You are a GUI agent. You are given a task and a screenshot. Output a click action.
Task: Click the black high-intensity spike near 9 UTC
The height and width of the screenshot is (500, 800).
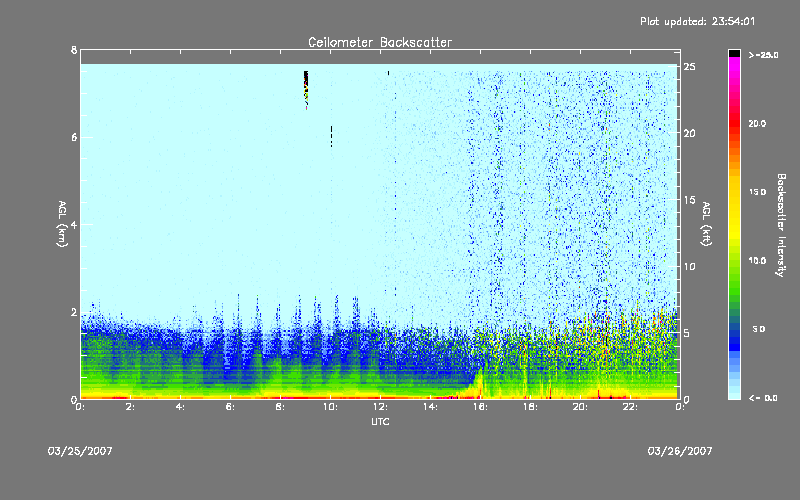tap(306, 89)
